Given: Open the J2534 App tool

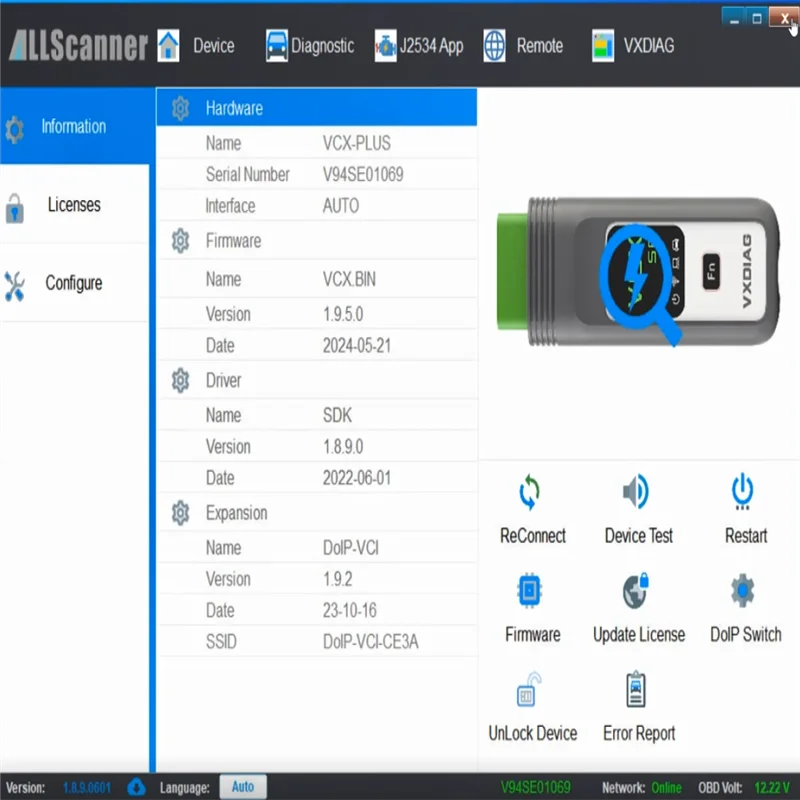Looking at the screenshot, I should pyautogui.click(x=420, y=45).
